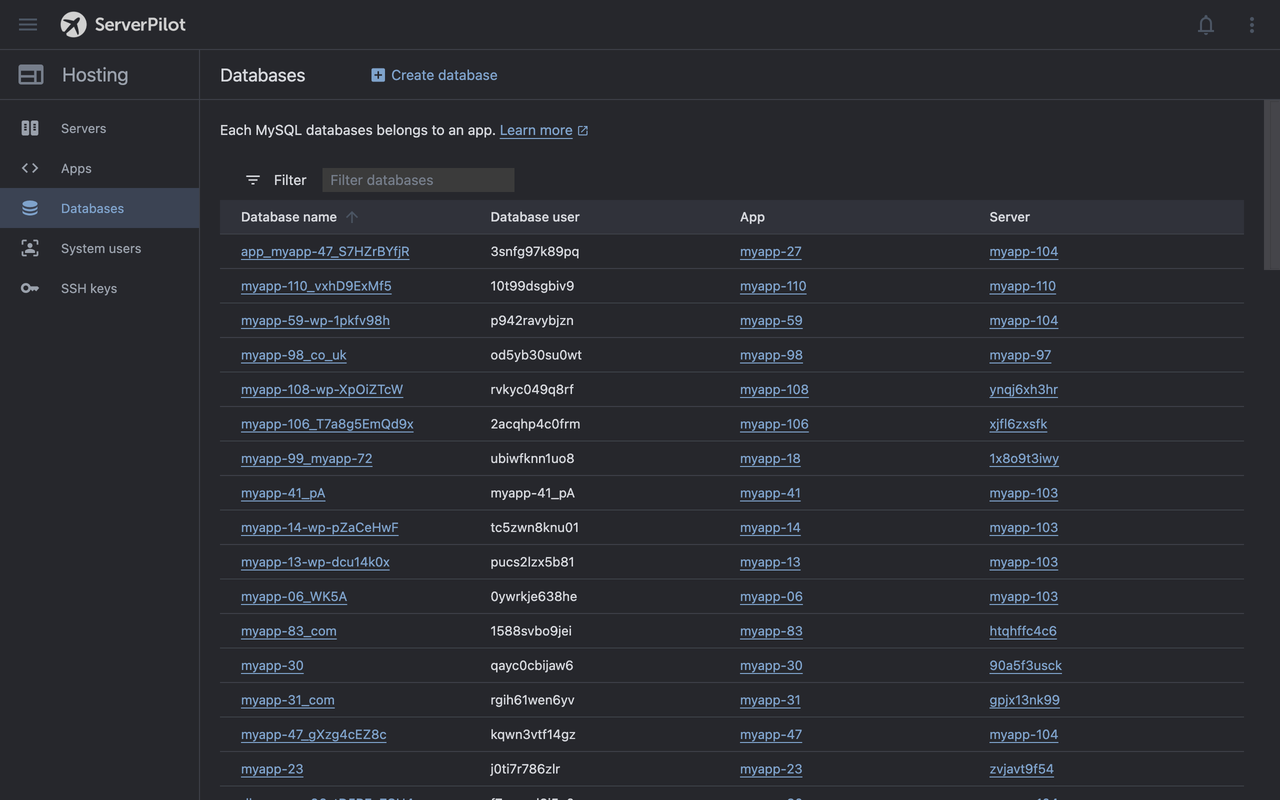Open database myapp-13-wp-dcu14k0x

pos(315,562)
